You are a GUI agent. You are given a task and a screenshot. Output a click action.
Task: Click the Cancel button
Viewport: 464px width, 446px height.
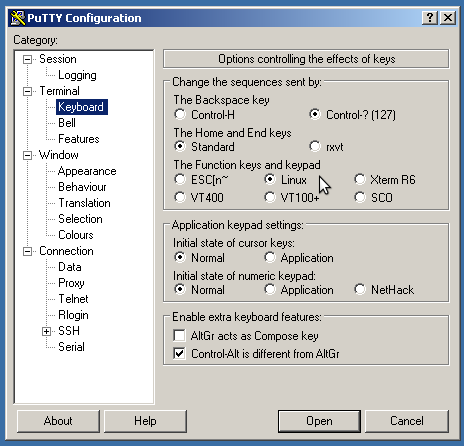pyautogui.click(x=407, y=421)
